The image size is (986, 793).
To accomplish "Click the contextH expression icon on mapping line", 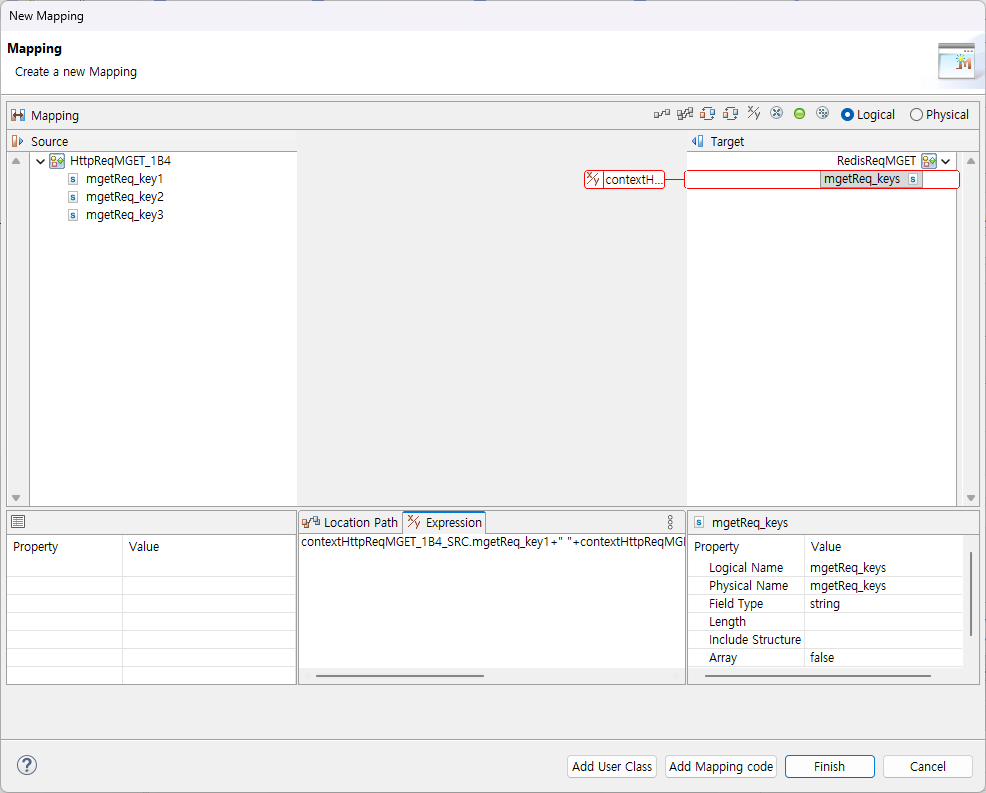I will (592, 179).
